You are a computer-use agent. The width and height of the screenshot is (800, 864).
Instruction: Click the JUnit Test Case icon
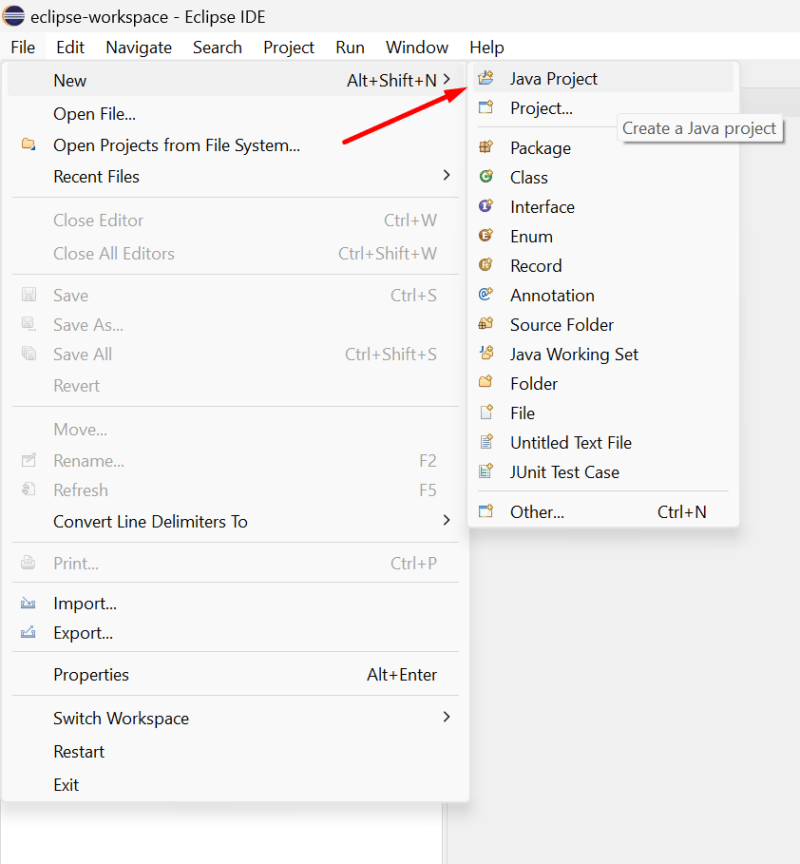pos(486,471)
